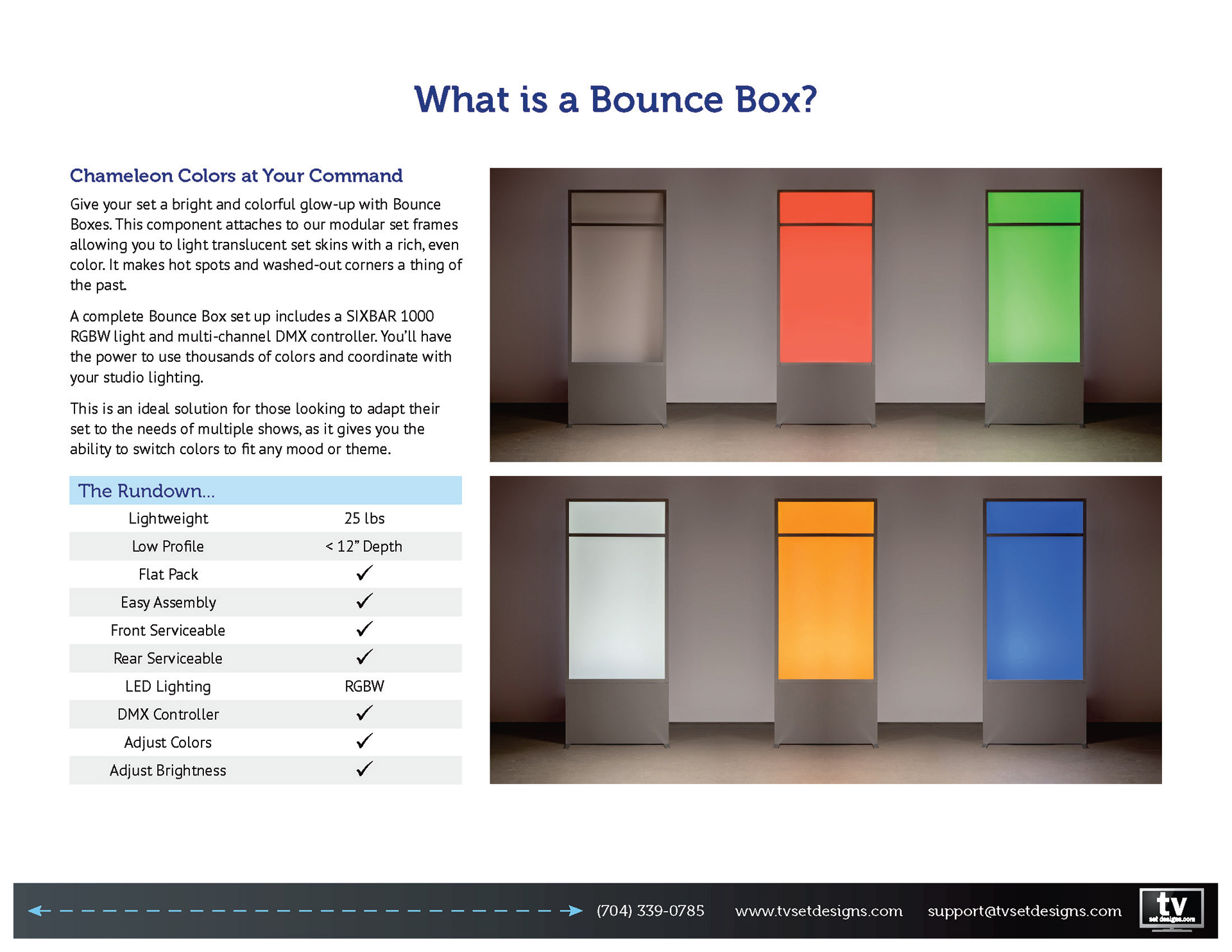The height and width of the screenshot is (952, 1232).
Task: Click paragraph starting 'This is an ideal solution'
Action: [255, 429]
